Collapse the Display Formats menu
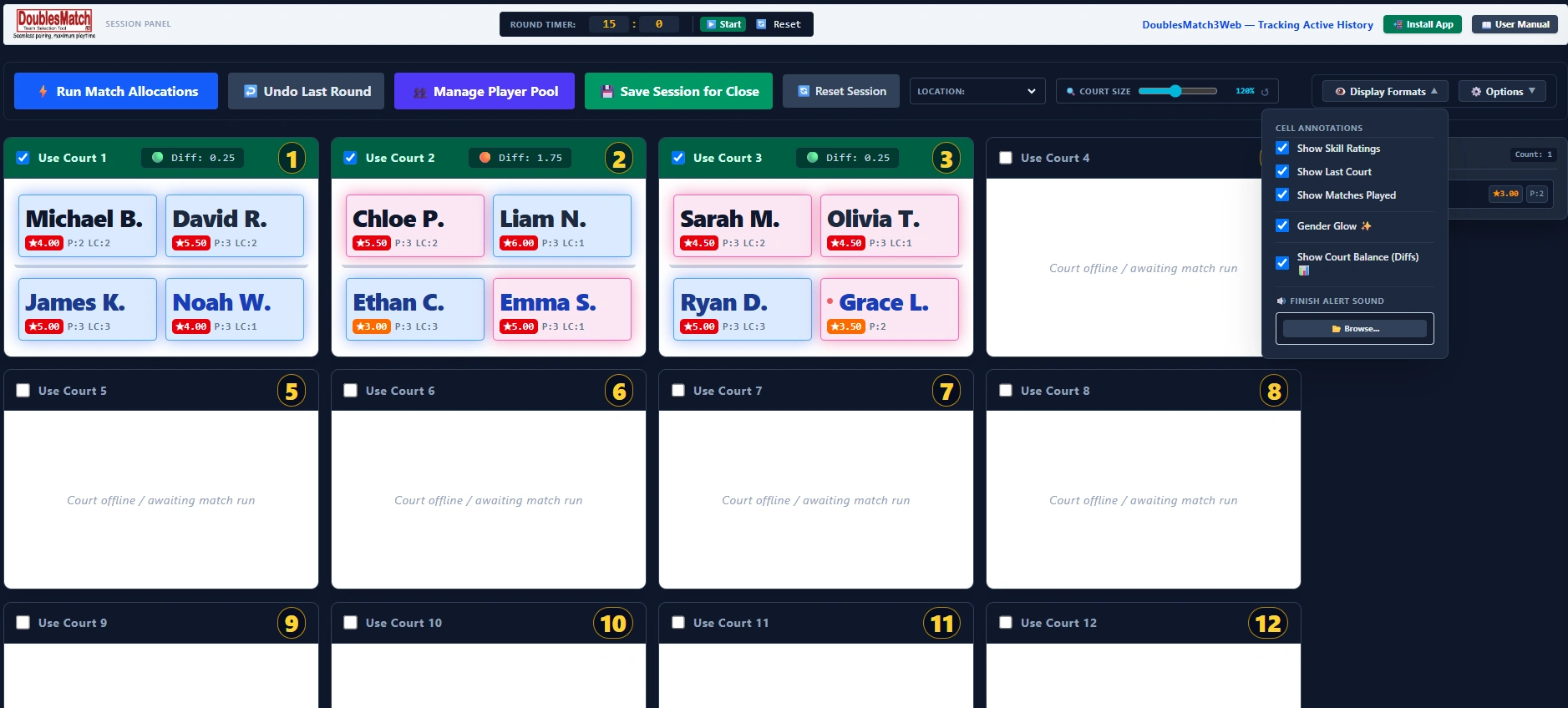 tap(1385, 92)
